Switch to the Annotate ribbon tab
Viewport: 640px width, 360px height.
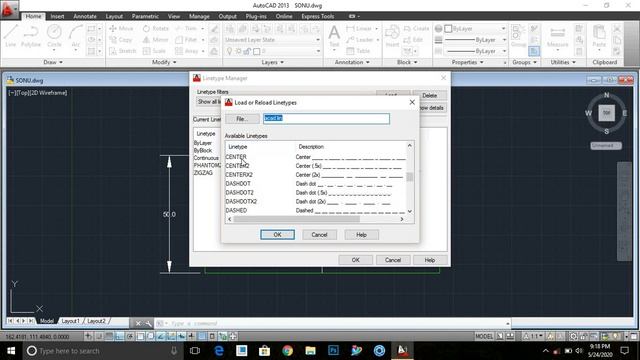pyautogui.click(x=85, y=16)
